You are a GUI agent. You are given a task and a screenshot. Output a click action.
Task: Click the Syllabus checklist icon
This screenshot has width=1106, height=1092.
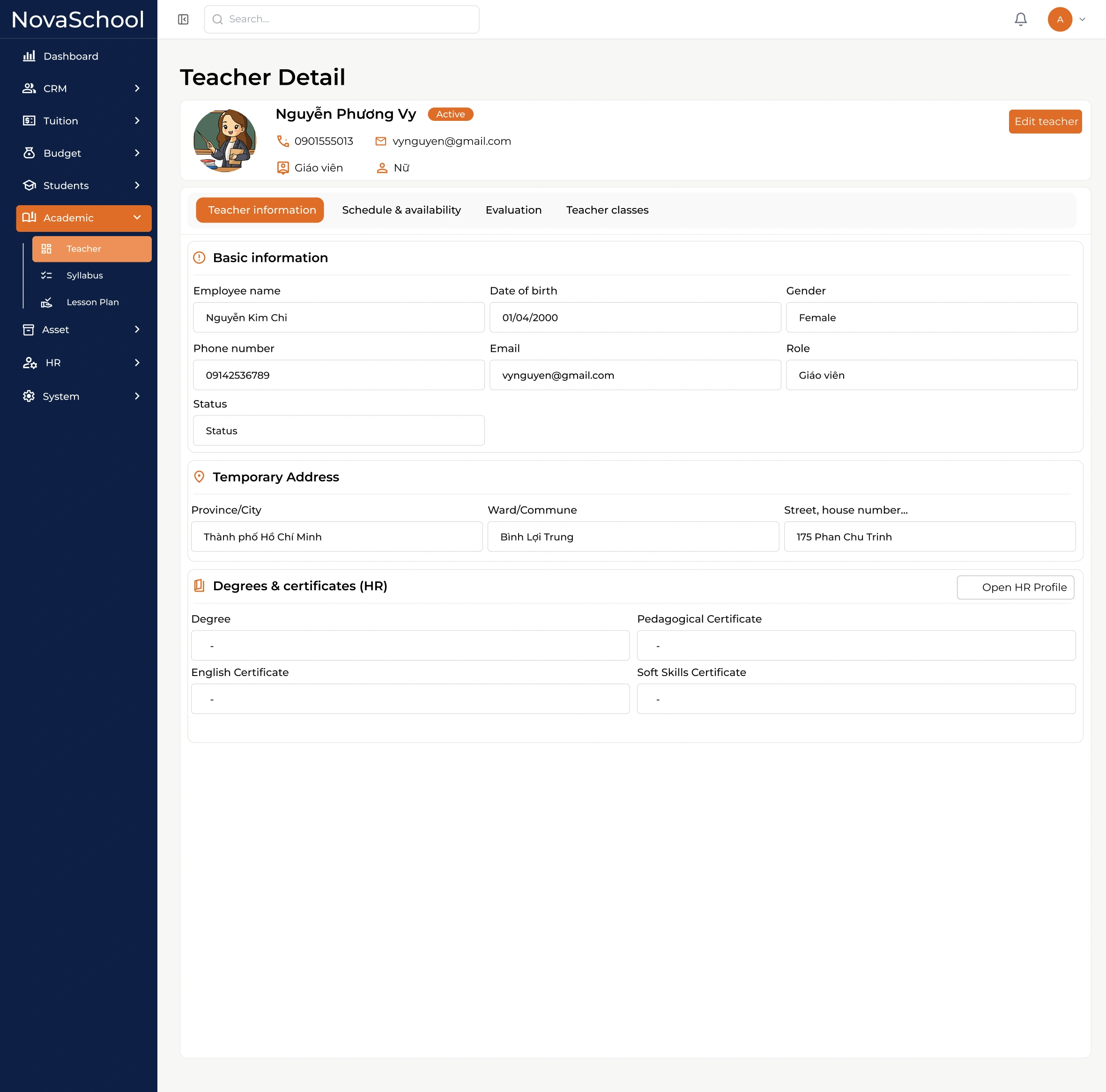pyautogui.click(x=46, y=275)
